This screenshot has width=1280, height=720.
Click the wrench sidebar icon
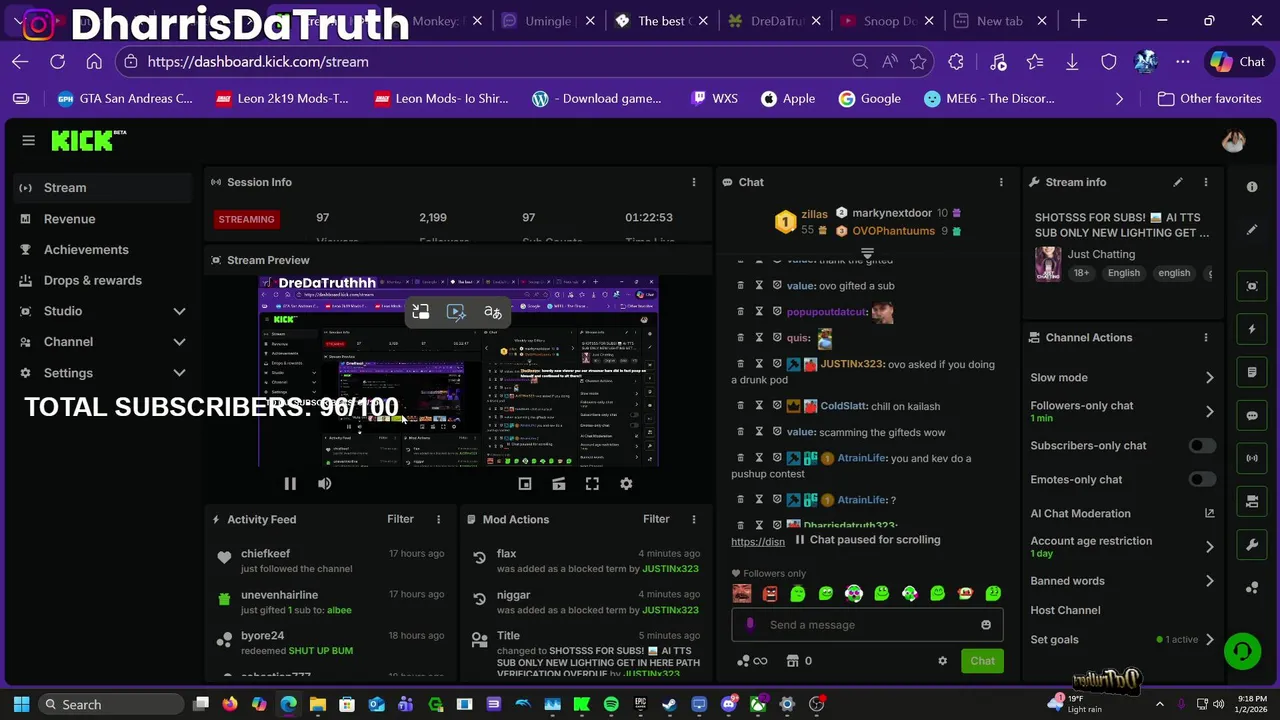coord(1252,545)
